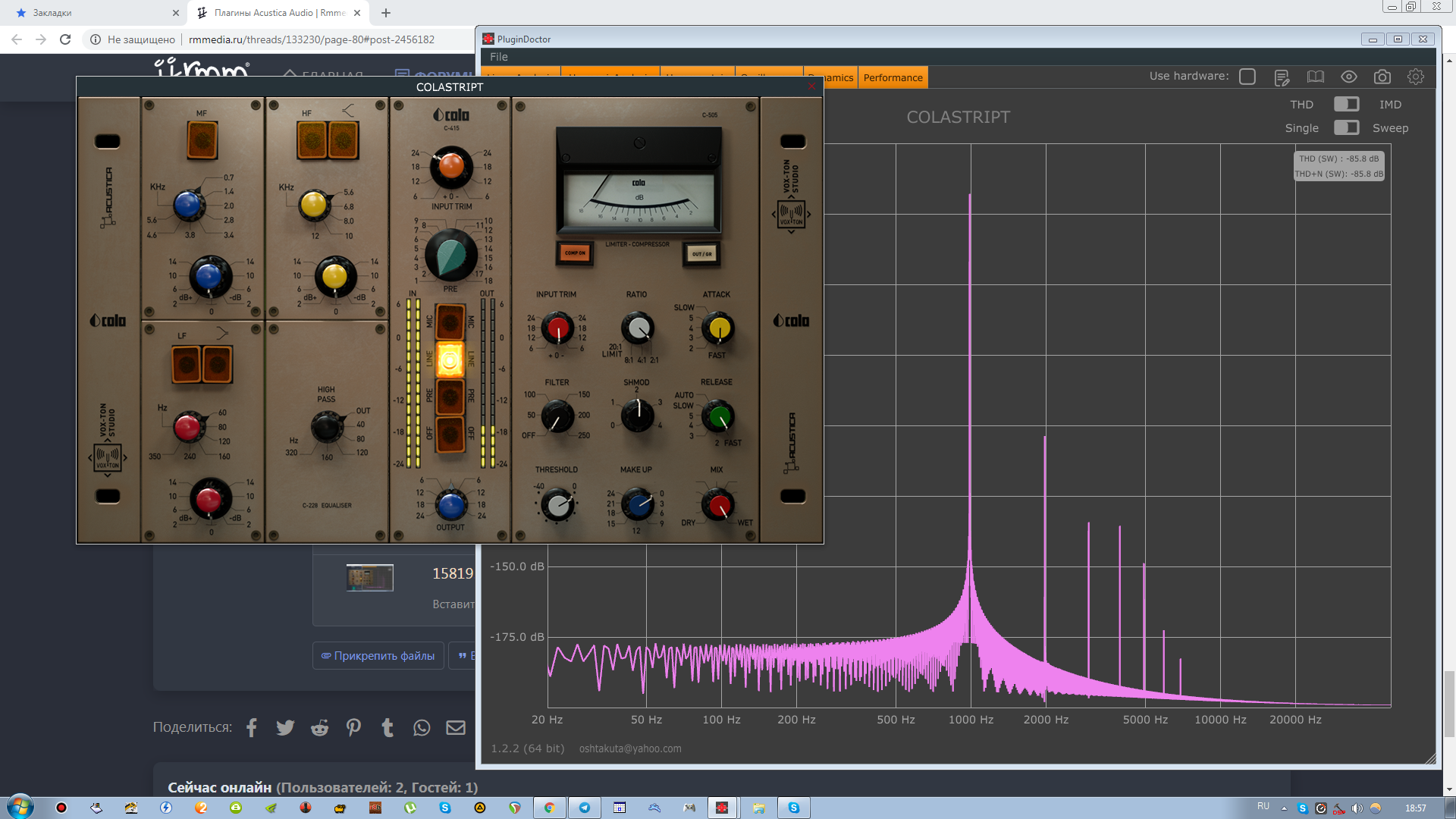Click the teal PRE gain knob
Viewport: 1456px width, 819px height.
click(x=451, y=256)
